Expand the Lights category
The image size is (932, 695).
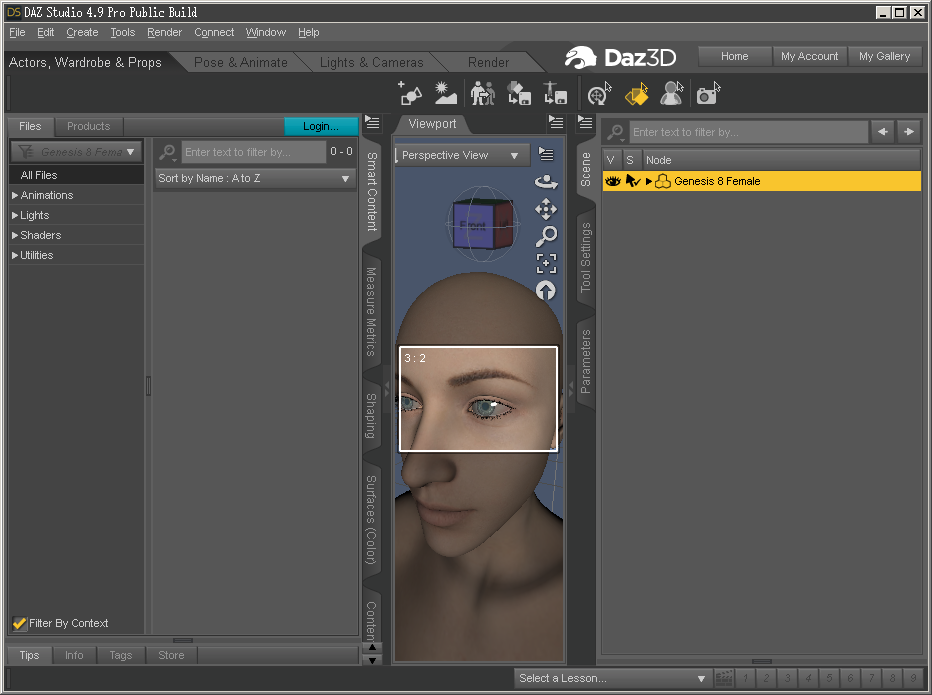click(x=15, y=215)
